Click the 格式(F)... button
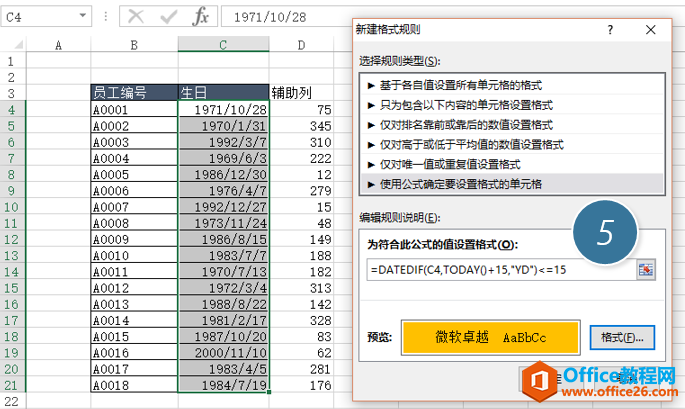This screenshot has width=685, height=409. (622, 337)
